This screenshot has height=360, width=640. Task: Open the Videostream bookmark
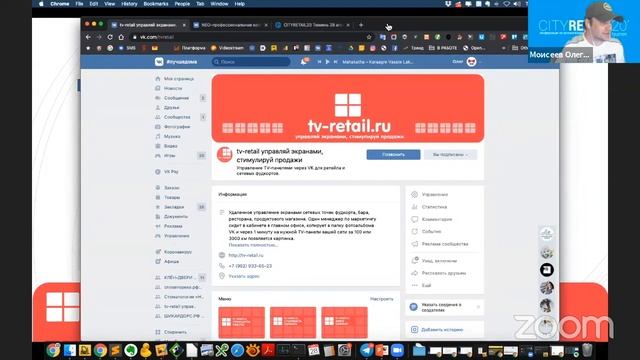coord(227,48)
